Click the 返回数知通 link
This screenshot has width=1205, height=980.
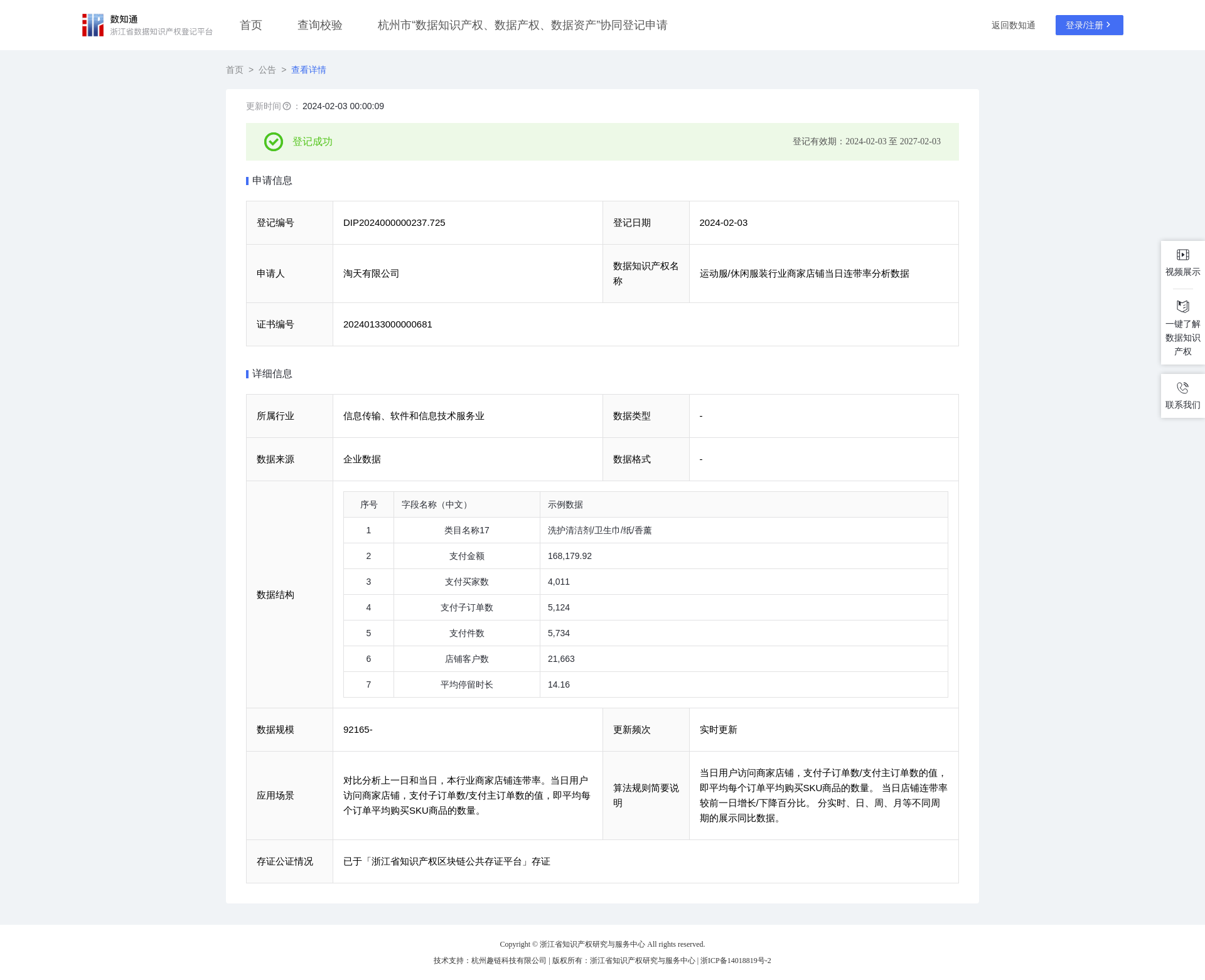(1013, 25)
